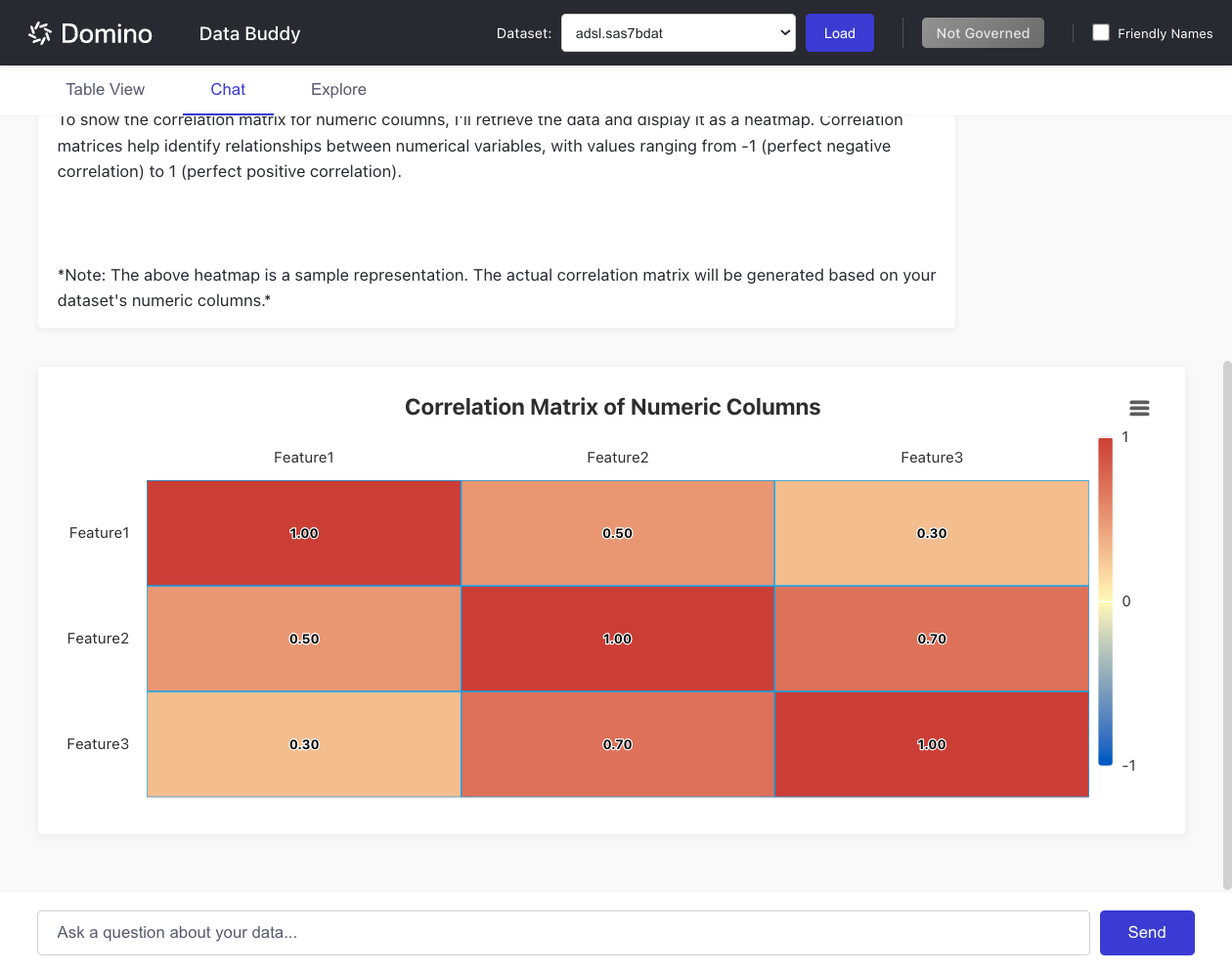Click the question input field
Viewport: 1232px width, 974px height.
coord(562,932)
